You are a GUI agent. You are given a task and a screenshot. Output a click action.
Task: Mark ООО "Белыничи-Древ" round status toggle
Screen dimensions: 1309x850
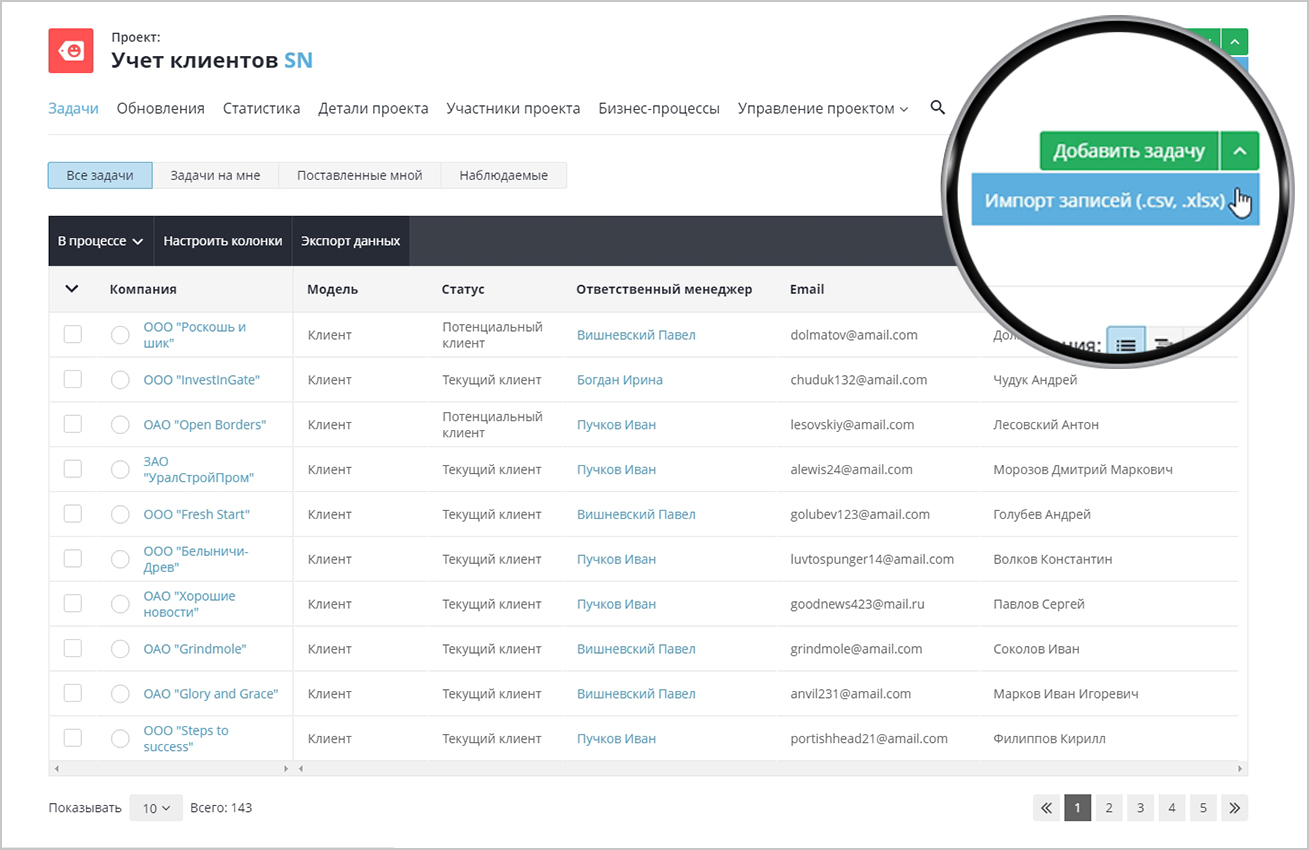click(x=120, y=560)
